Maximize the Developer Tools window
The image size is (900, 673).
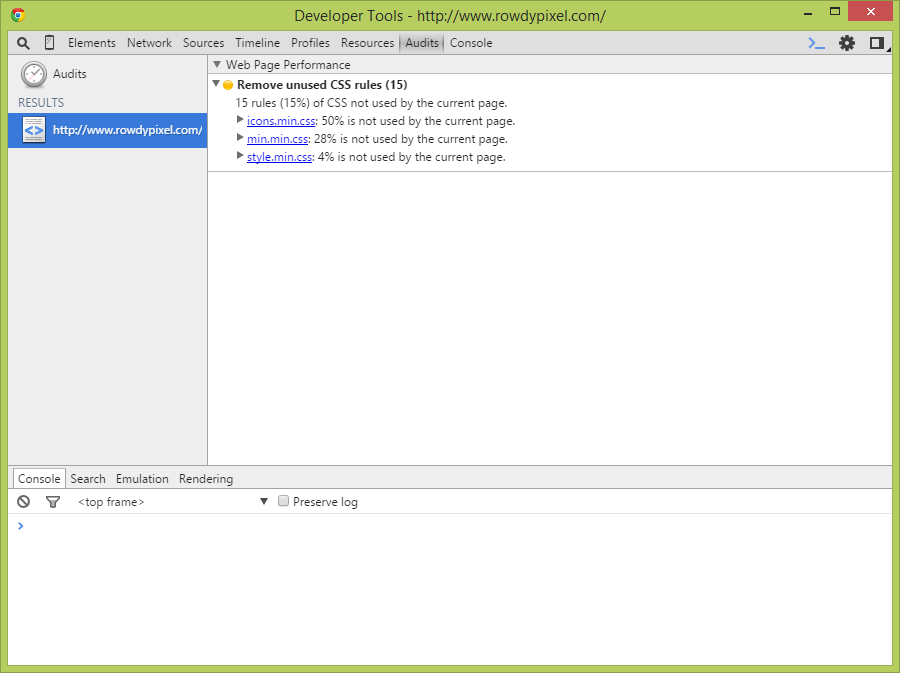point(835,12)
